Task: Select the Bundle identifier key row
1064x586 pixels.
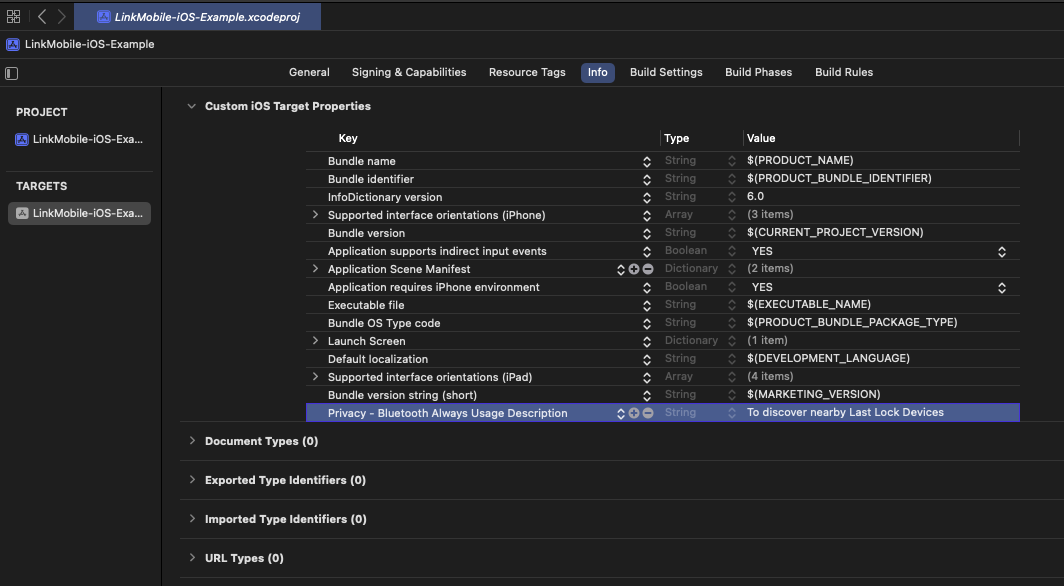Action: [x=370, y=180]
